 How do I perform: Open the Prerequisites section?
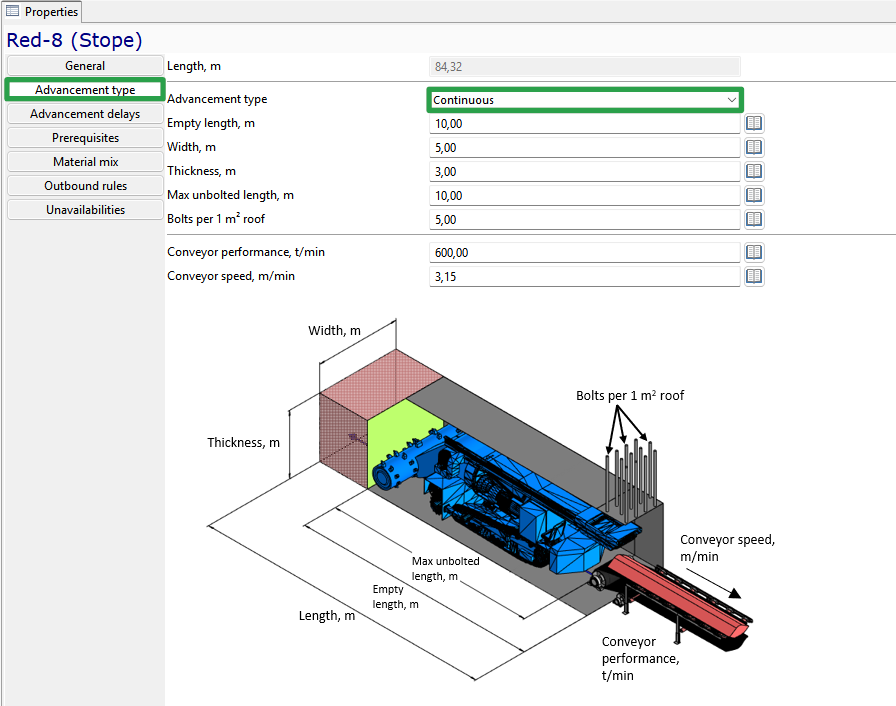pyautogui.click(x=85, y=138)
